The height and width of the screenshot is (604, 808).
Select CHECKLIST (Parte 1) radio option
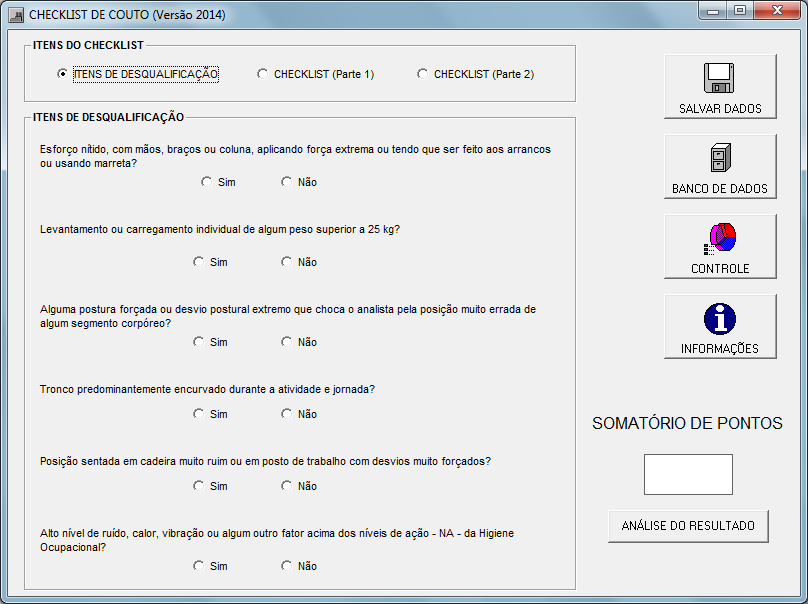315,74
